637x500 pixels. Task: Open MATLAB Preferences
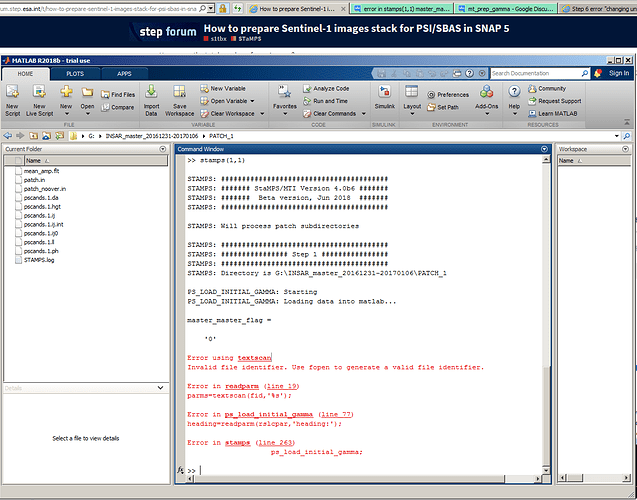[448, 95]
